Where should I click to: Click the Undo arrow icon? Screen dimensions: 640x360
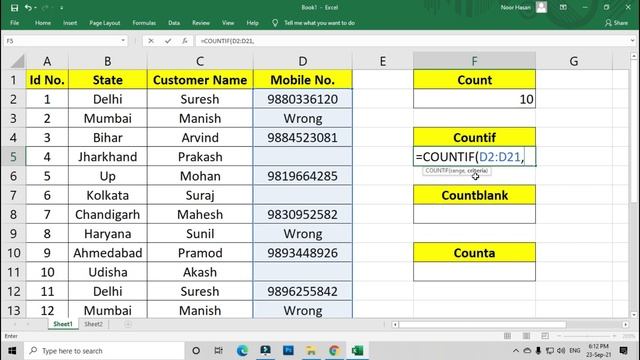click(x=28, y=8)
